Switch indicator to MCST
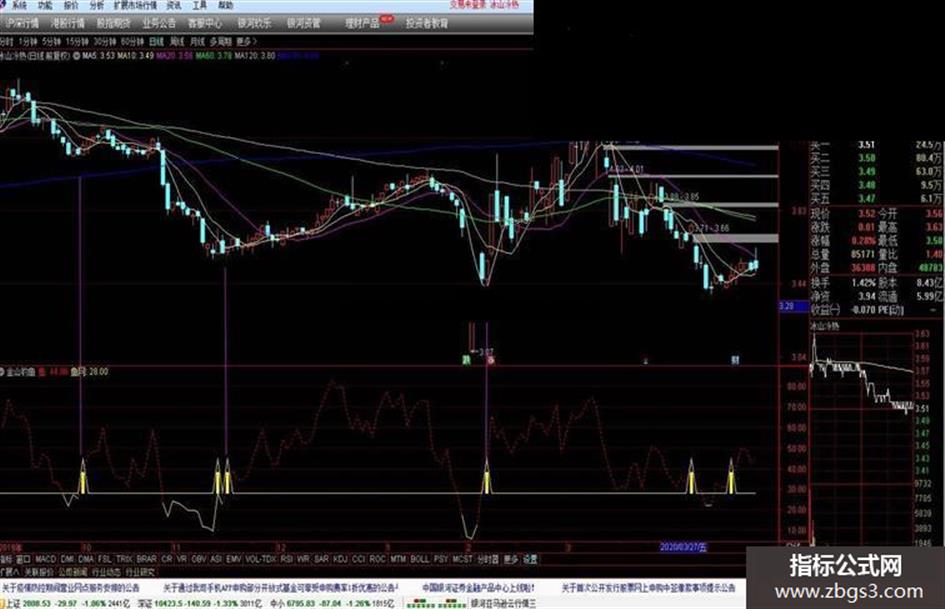This screenshot has height=609, width=945. point(463,560)
